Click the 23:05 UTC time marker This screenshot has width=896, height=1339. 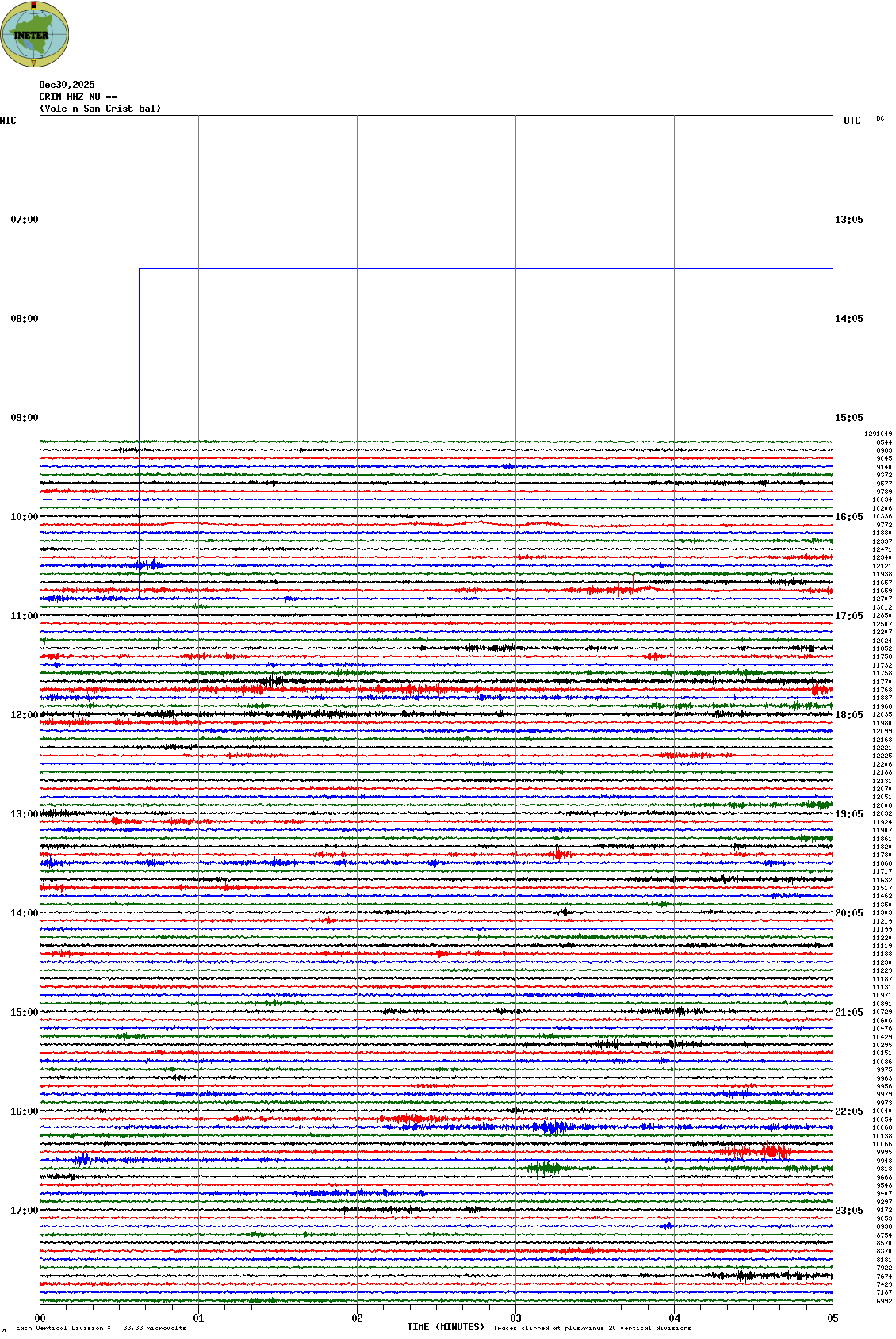tap(849, 1211)
